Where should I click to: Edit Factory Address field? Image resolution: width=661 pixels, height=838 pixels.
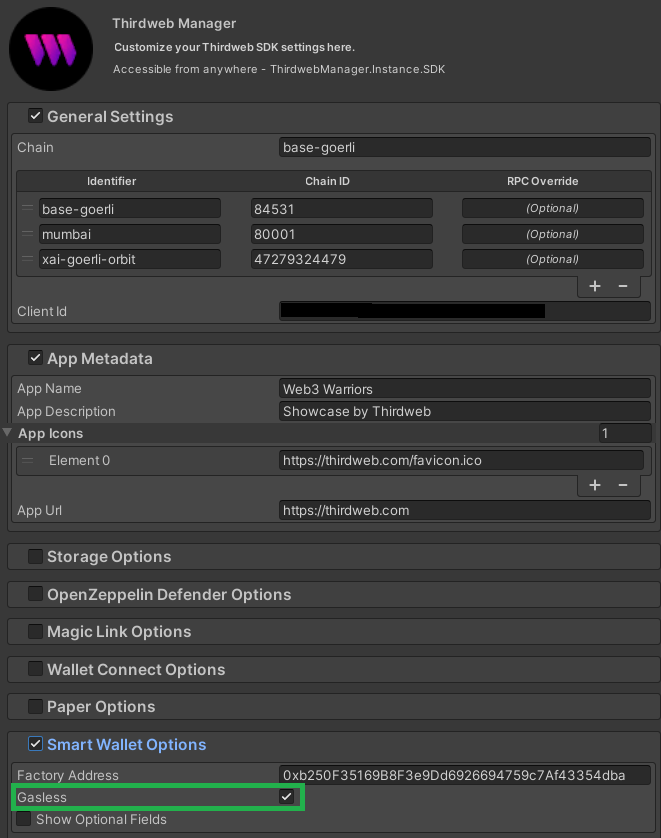[464, 775]
